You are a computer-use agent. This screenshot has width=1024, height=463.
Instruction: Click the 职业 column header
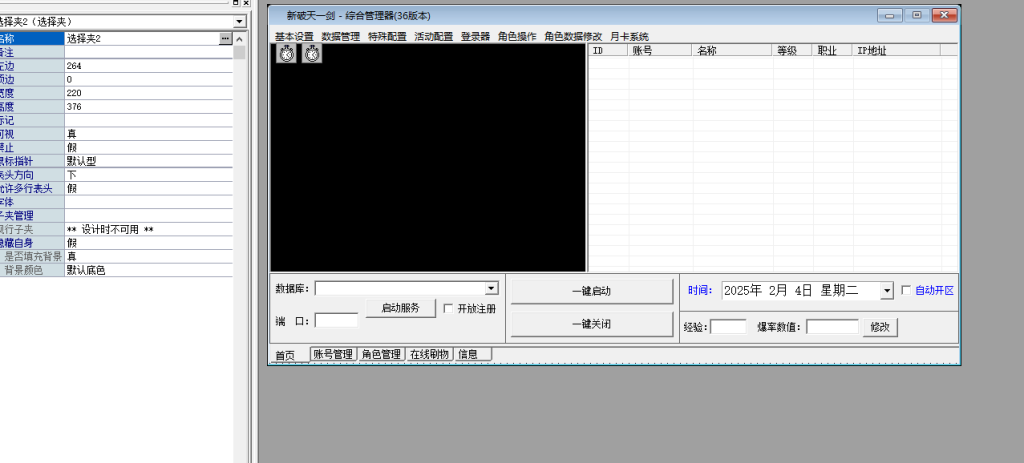(833, 50)
